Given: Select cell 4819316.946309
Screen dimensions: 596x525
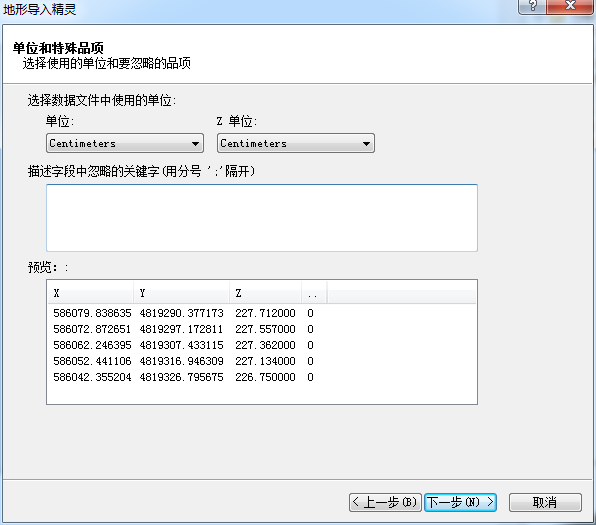Looking at the screenshot, I should pyautogui.click(x=182, y=361).
